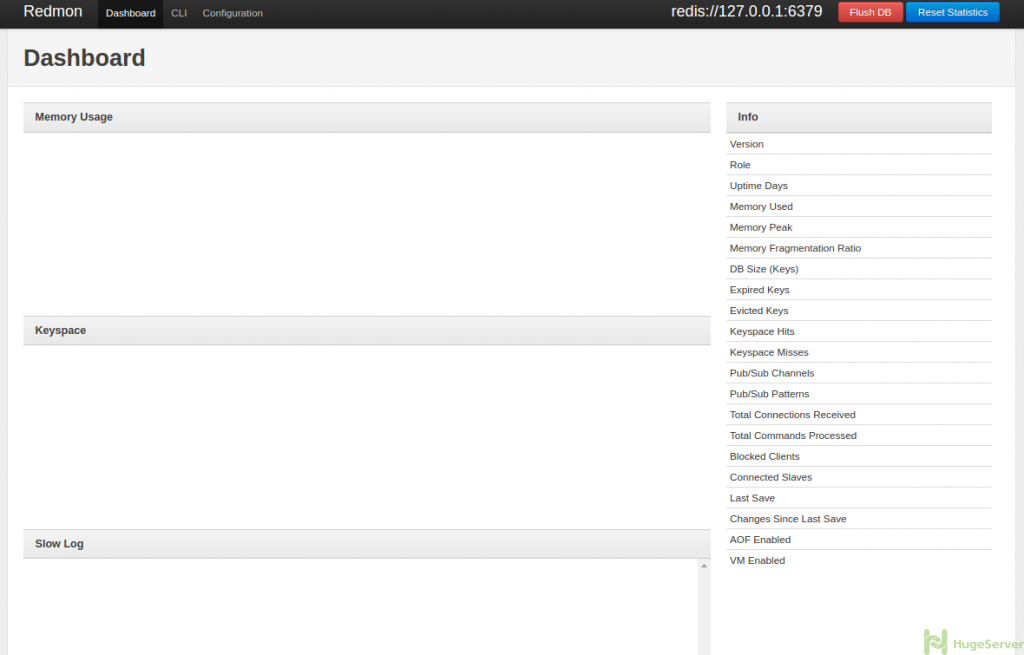1024x655 pixels.
Task: Switch to the CLI tab
Action: point(179,13)
